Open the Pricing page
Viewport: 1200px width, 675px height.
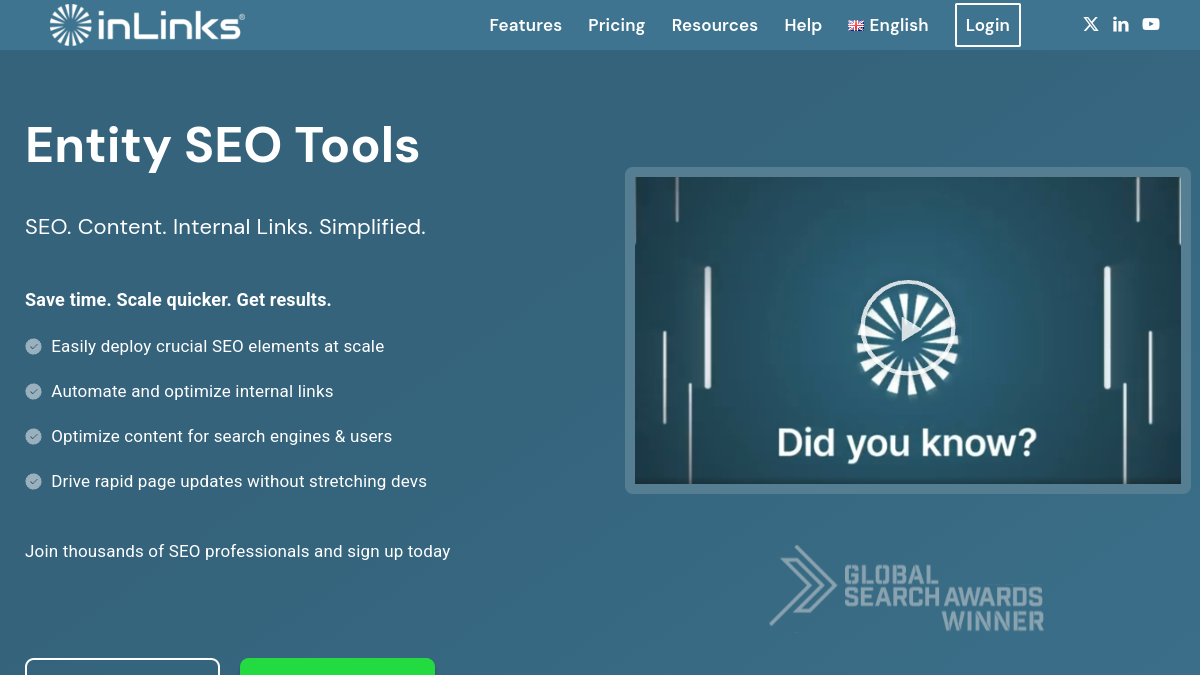(616, 25)
